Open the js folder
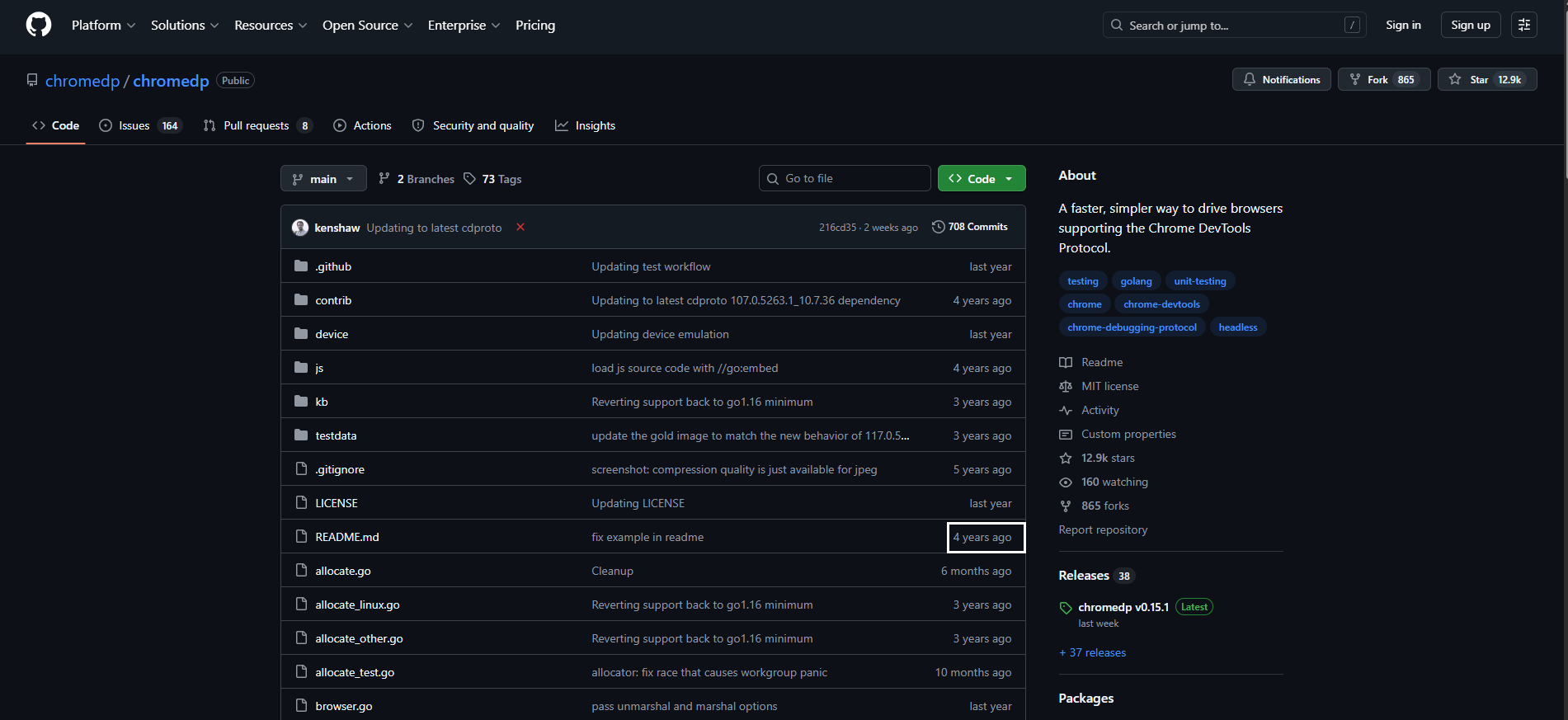The width and height of the screenshot is (1568, 720). (x=319, y=368)
